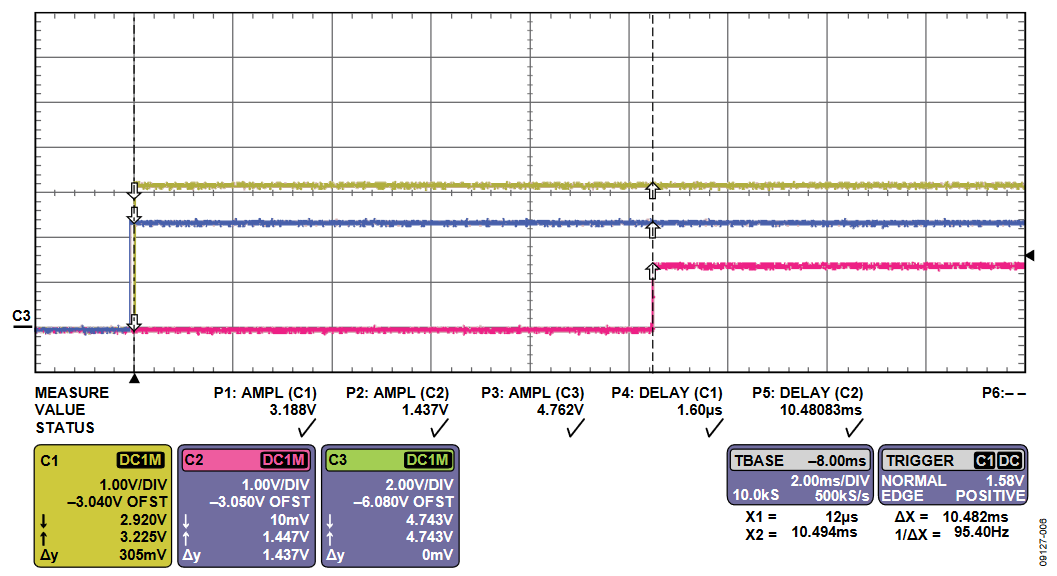Select the C3 ground marker at left edge
Screen dimensions: 1057x576
[21, 319]
